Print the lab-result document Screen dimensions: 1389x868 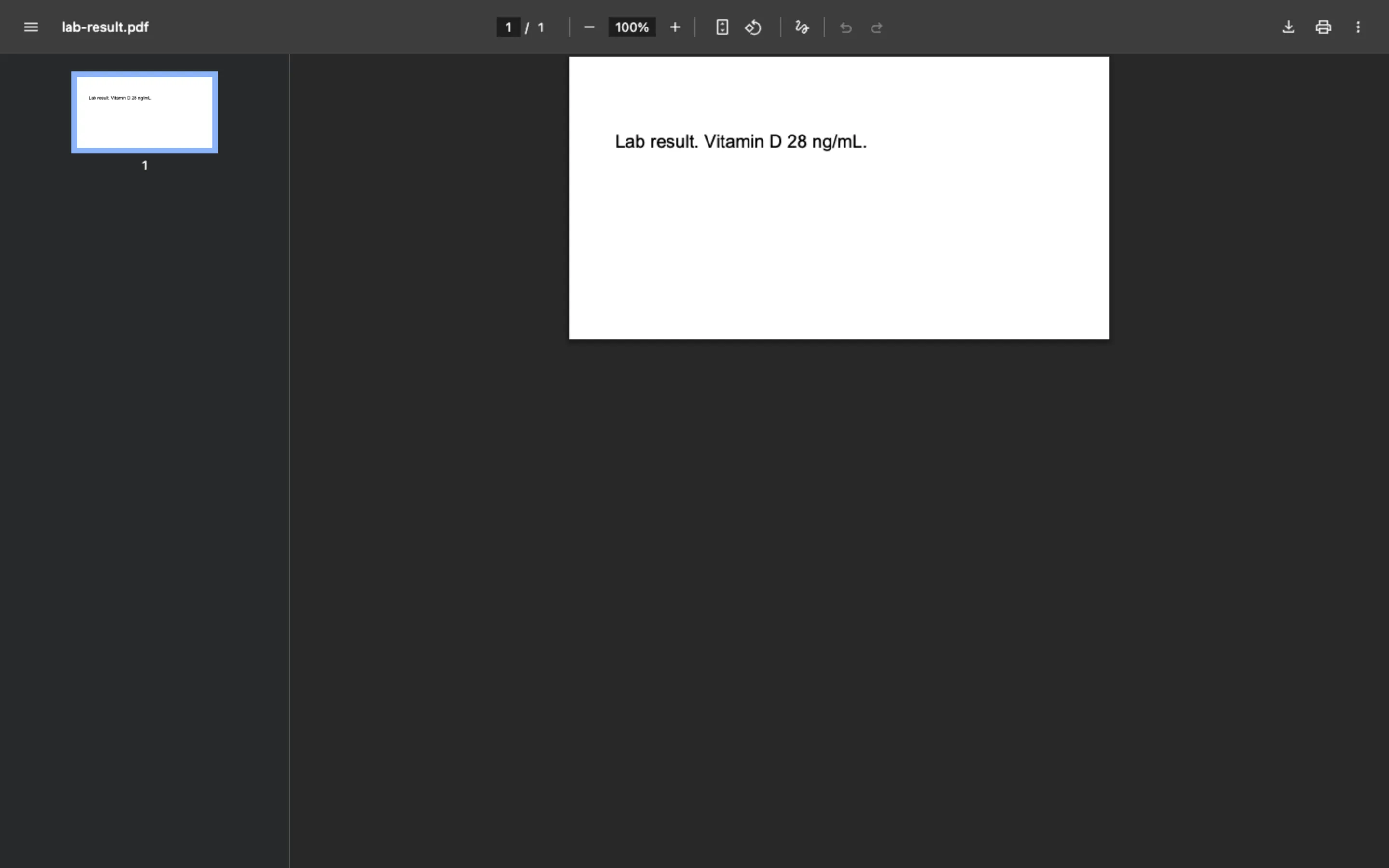[x=1323, y=27]
